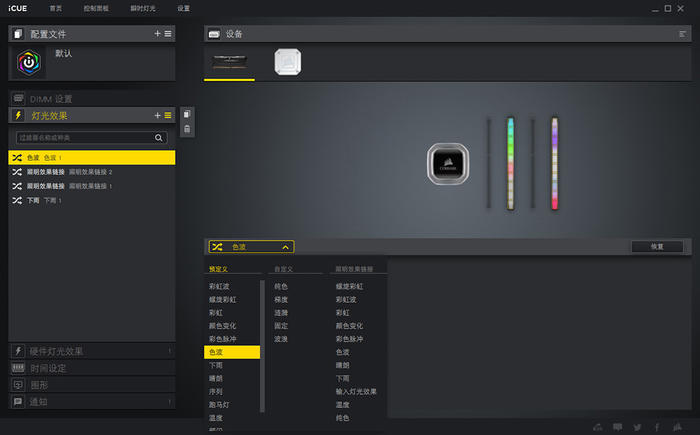Copy the selected lighting effect
This screenshot has width=700, height=435.
(x=187, y=114)
